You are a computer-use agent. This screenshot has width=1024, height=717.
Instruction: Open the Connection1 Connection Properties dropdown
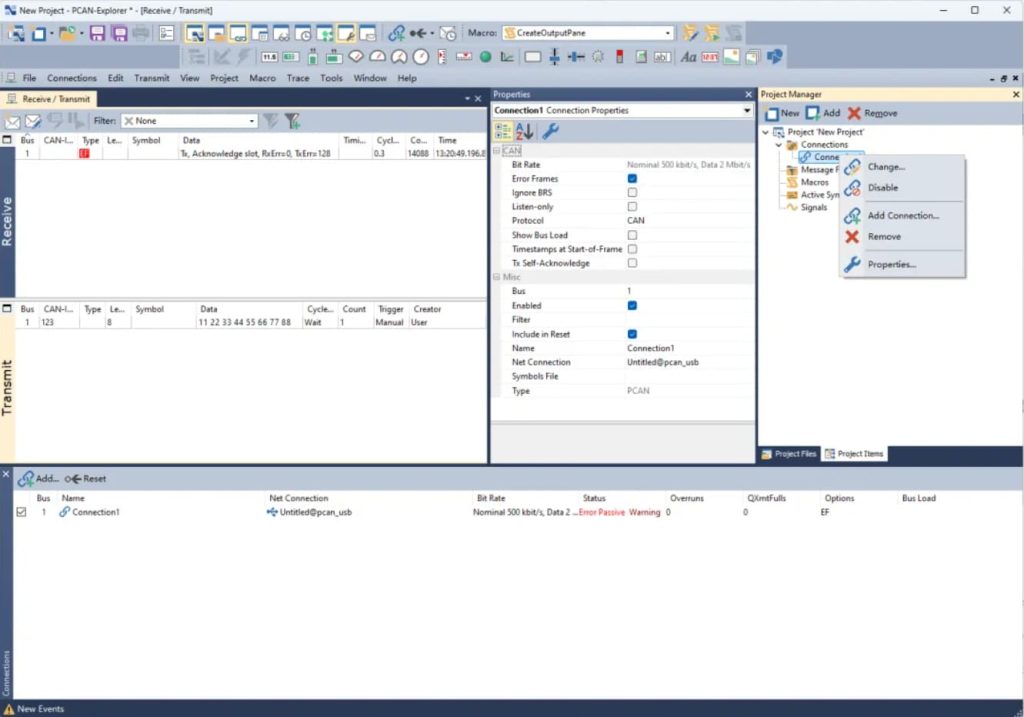(x=622, y=110)
